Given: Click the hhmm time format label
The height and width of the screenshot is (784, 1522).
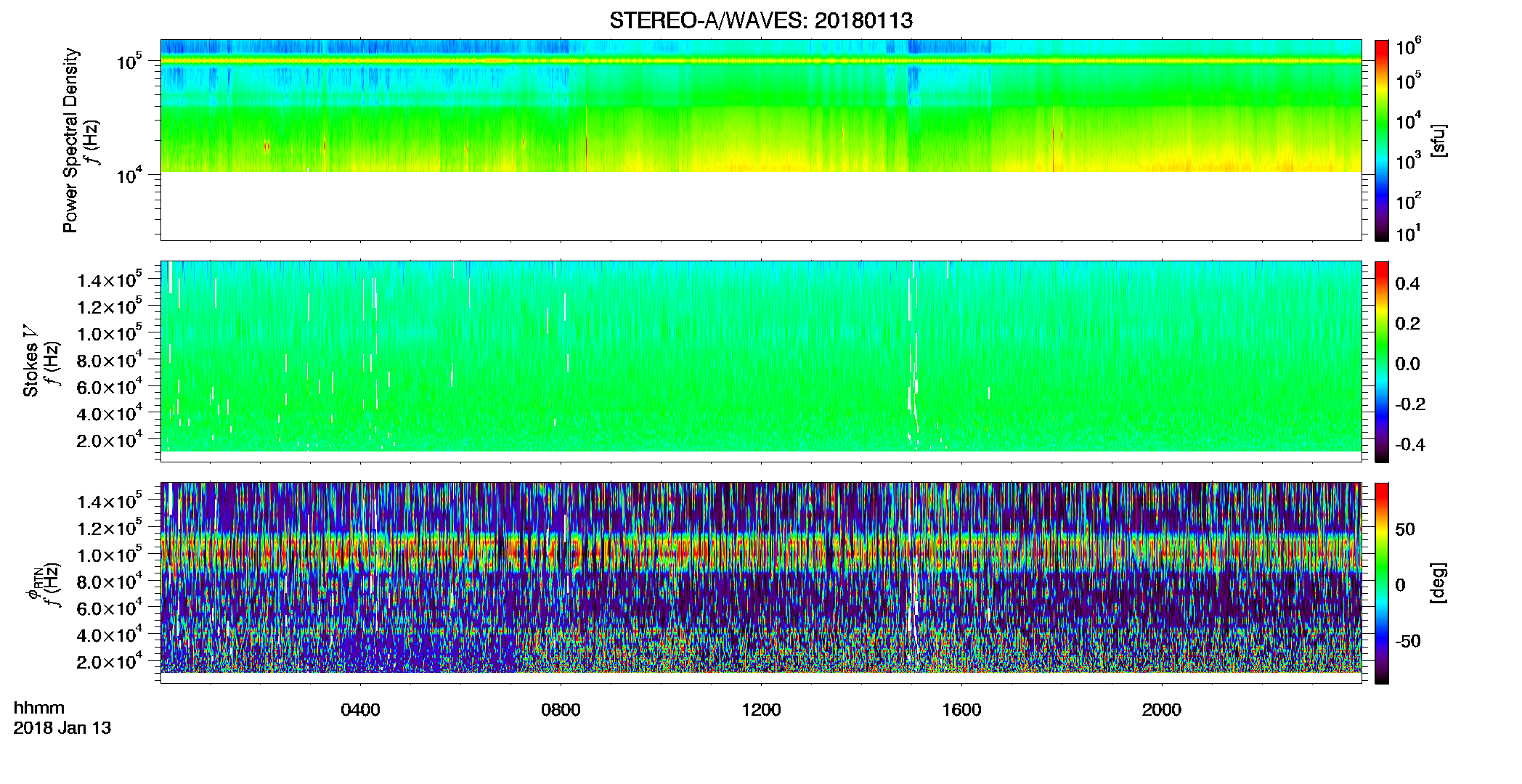Looking at the screenshot, I should coord(39,708).
